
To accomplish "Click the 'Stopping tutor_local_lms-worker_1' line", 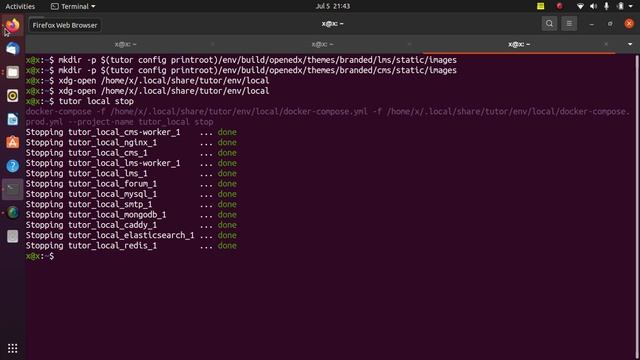I will coord(131,163).
